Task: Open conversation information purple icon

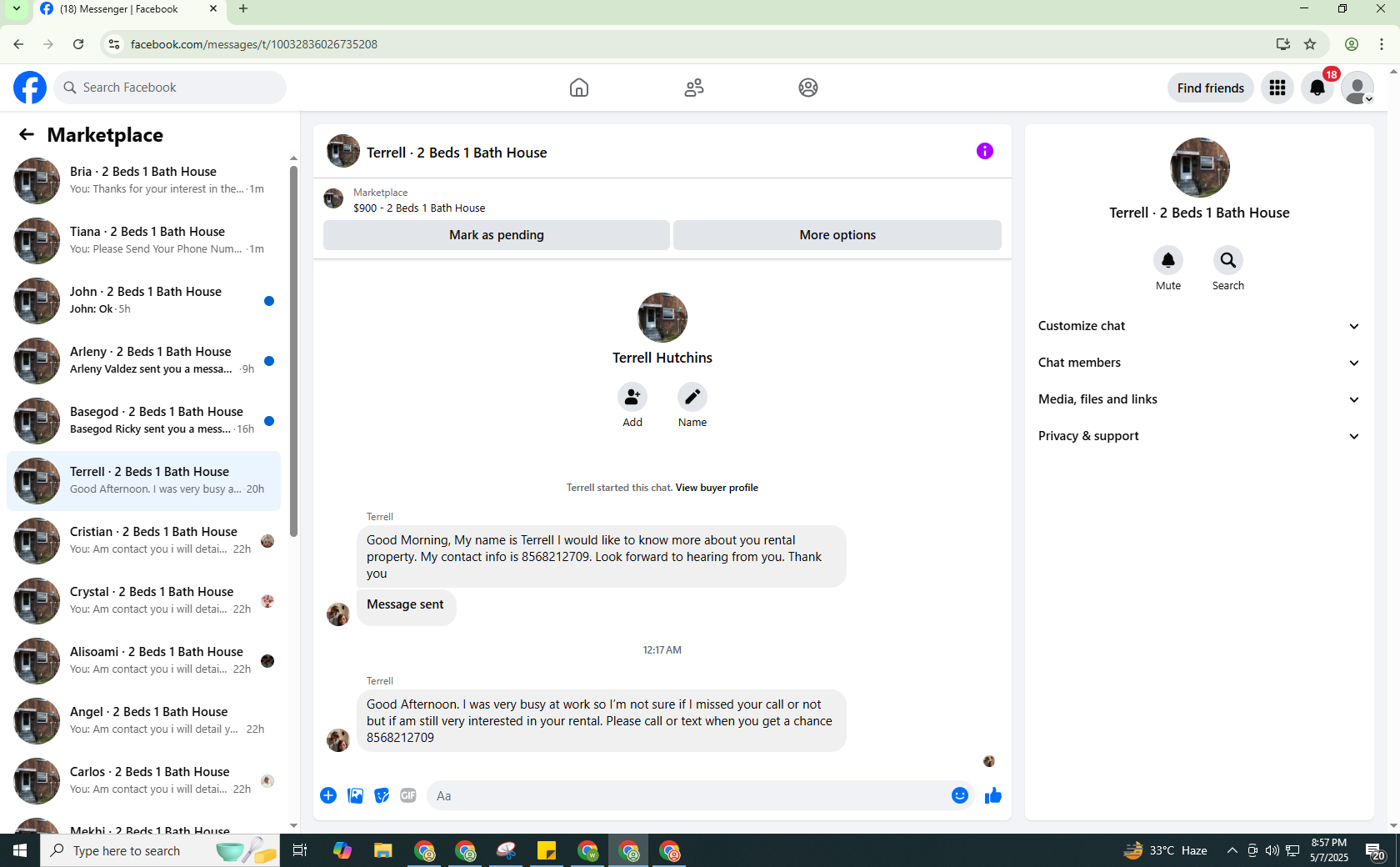Action: click(985, 151)
